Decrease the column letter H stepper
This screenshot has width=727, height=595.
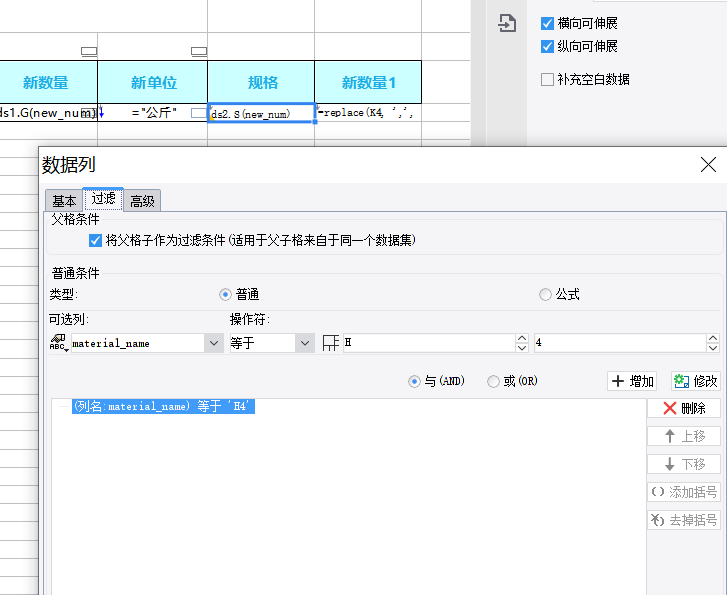coord(522,348)
